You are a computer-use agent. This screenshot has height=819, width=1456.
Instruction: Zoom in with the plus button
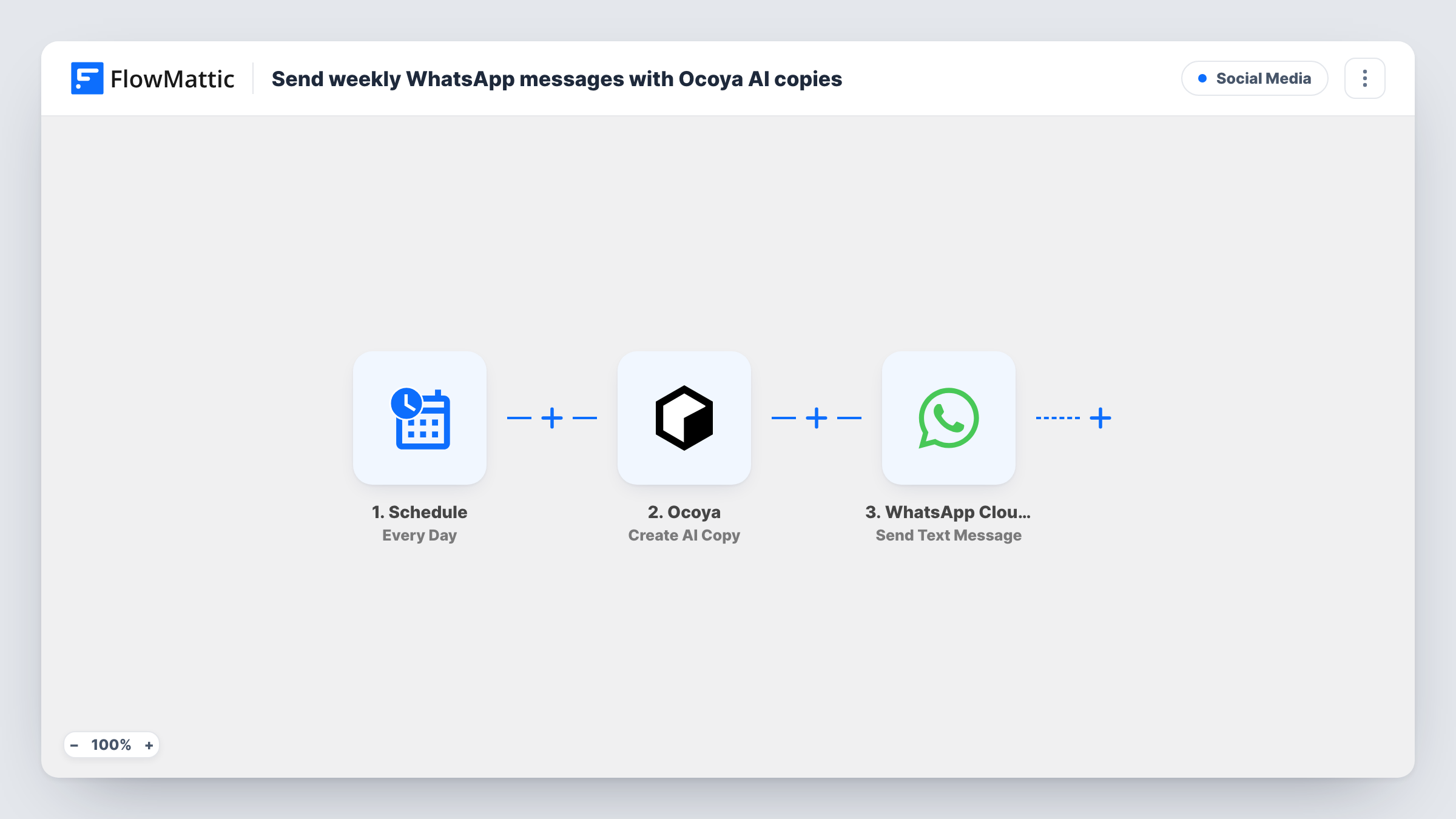click(149, 745)
